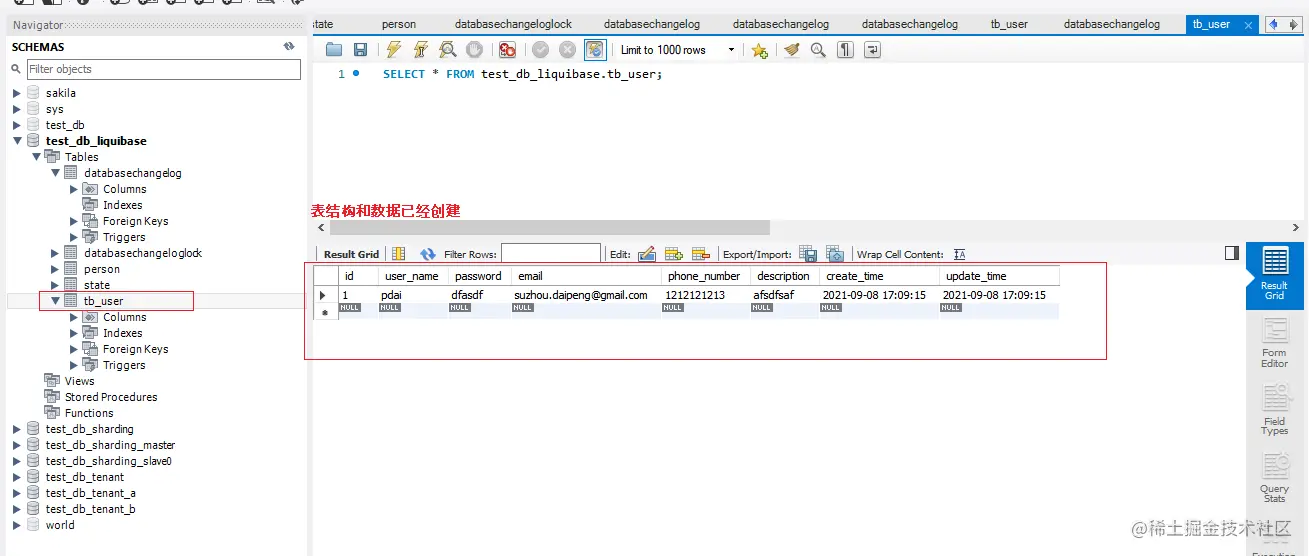Image resolution: width=1309 pixels, height=556 pixels.
Task: Run Explain plan magnifier-lightning icon
Action: [x=448, y=49]
